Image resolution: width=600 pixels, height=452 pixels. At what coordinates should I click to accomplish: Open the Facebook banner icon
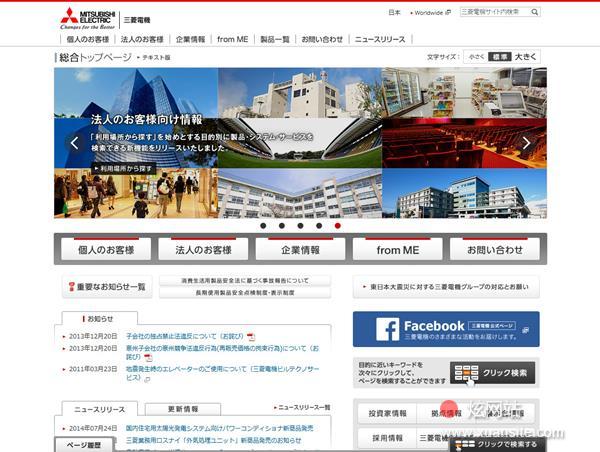click(x=388, y=329)
